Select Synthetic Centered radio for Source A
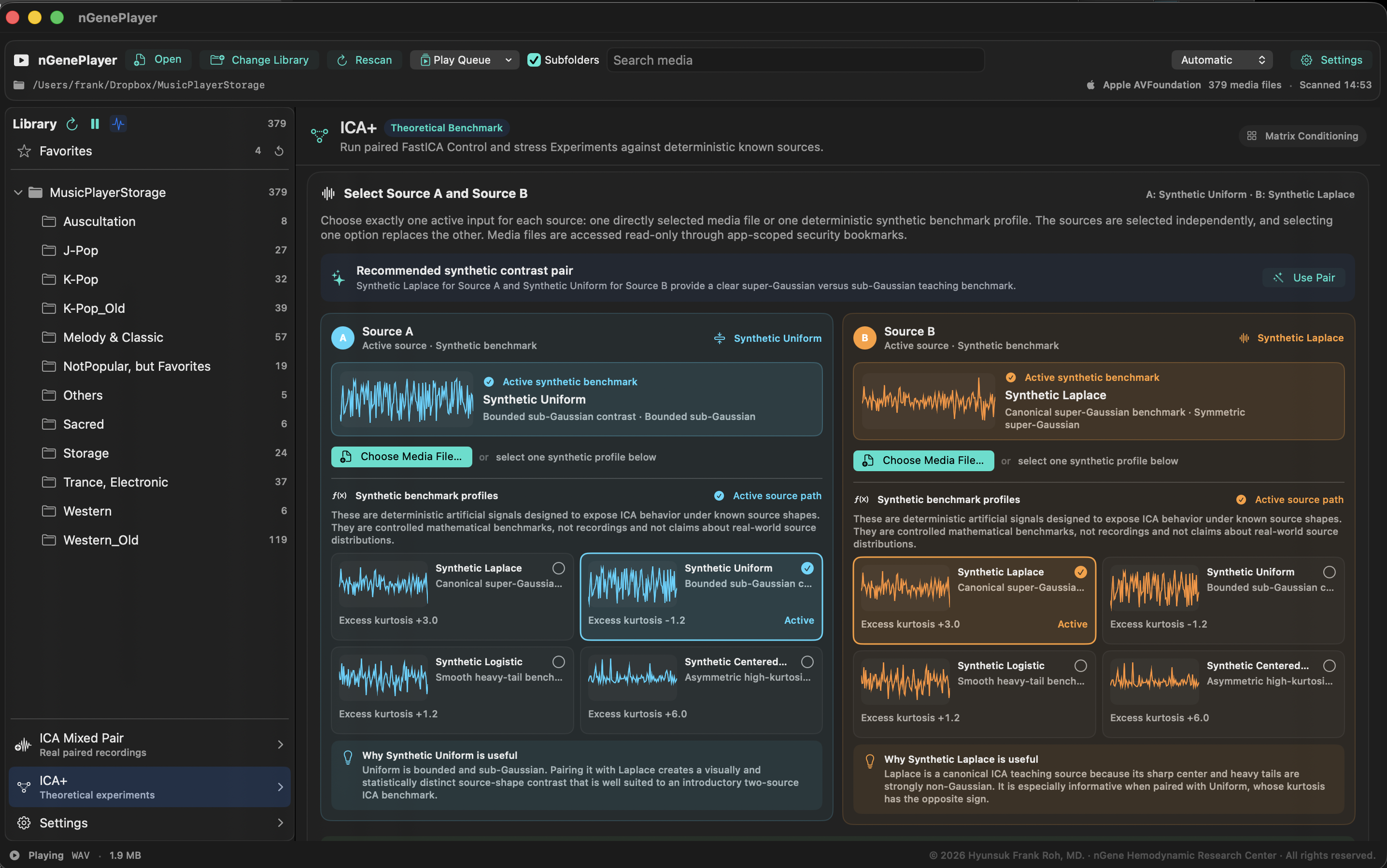 [x=807, y=662]
